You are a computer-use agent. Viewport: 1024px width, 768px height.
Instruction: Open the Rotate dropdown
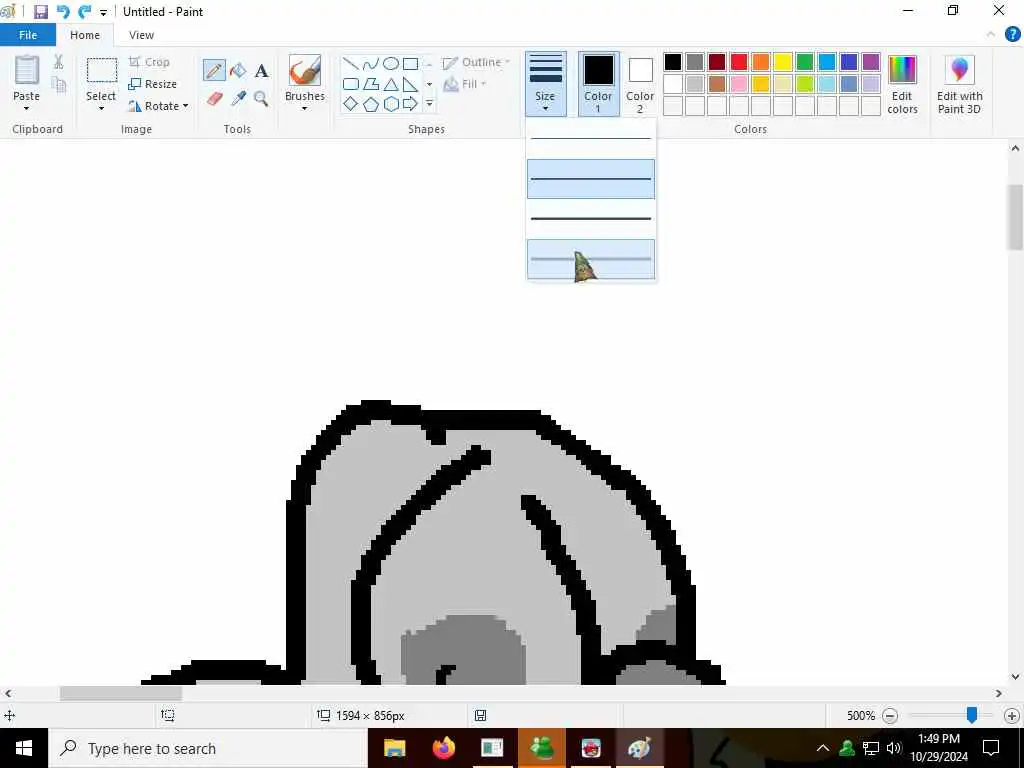coord(159,106)
